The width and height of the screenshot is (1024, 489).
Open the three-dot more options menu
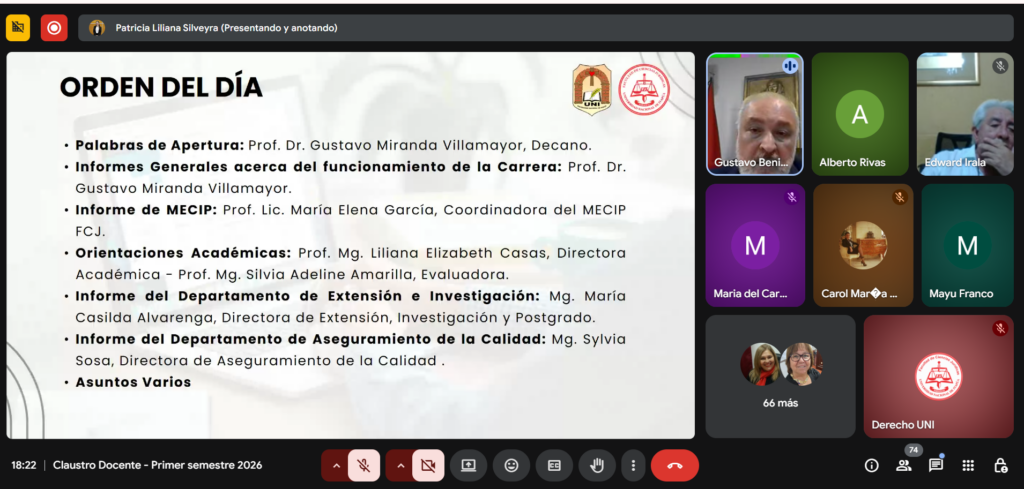click(x=632, y=465)
